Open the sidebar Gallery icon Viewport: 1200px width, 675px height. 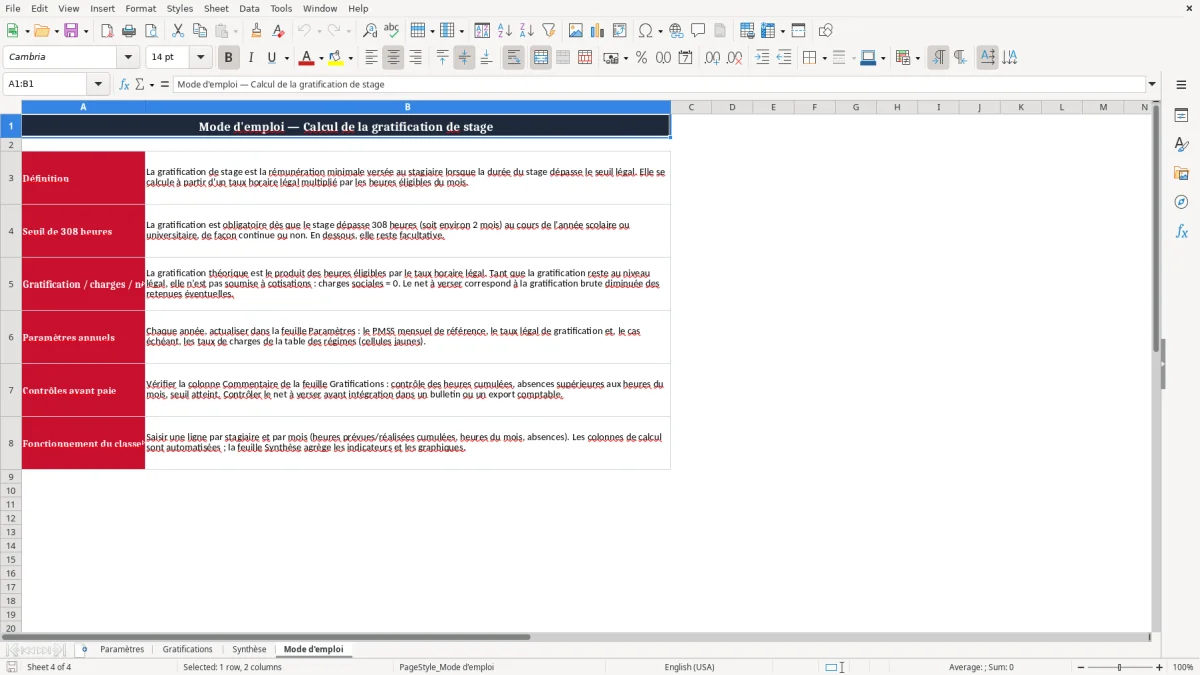1181,173
